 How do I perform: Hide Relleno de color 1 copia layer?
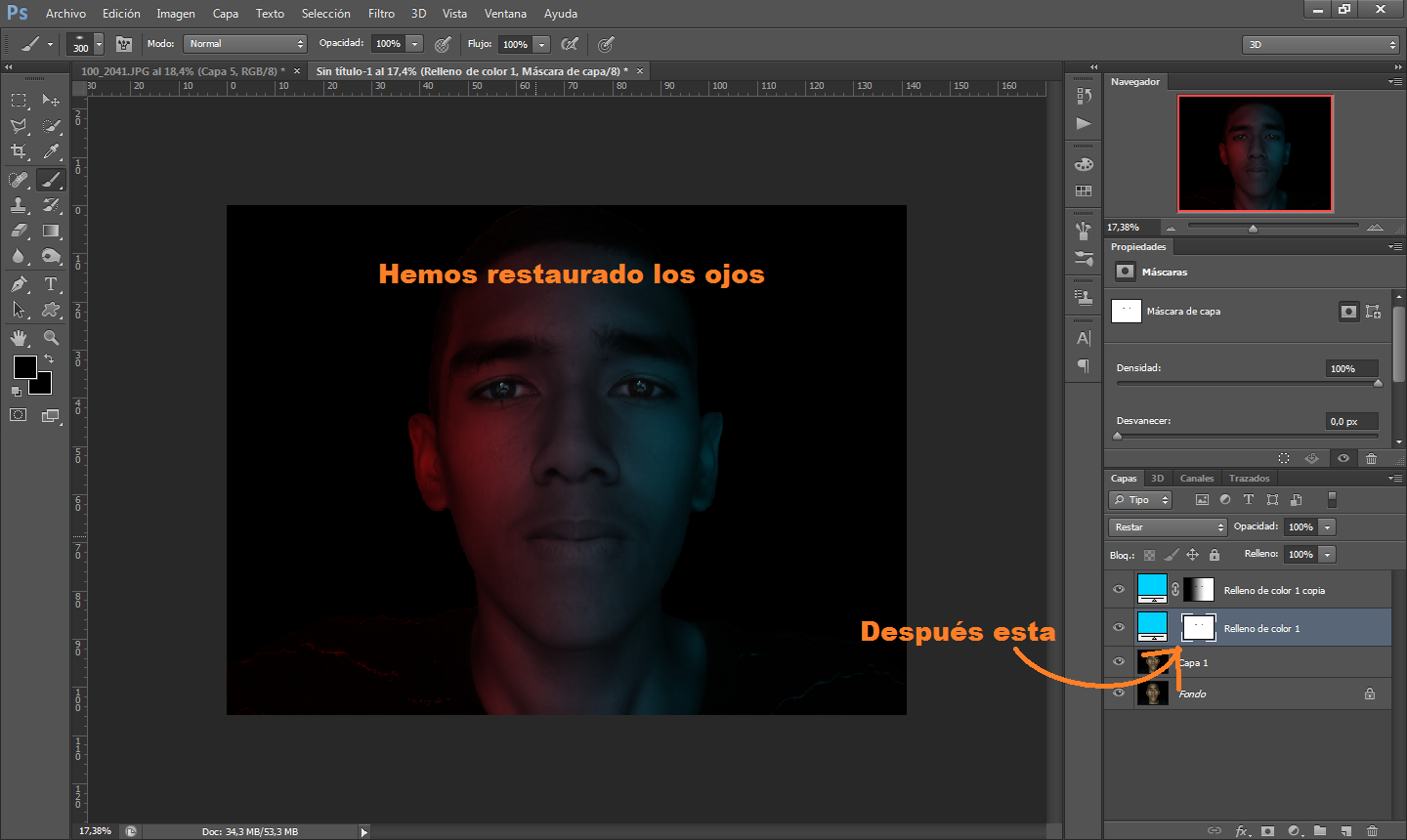tap(1119, 589)
